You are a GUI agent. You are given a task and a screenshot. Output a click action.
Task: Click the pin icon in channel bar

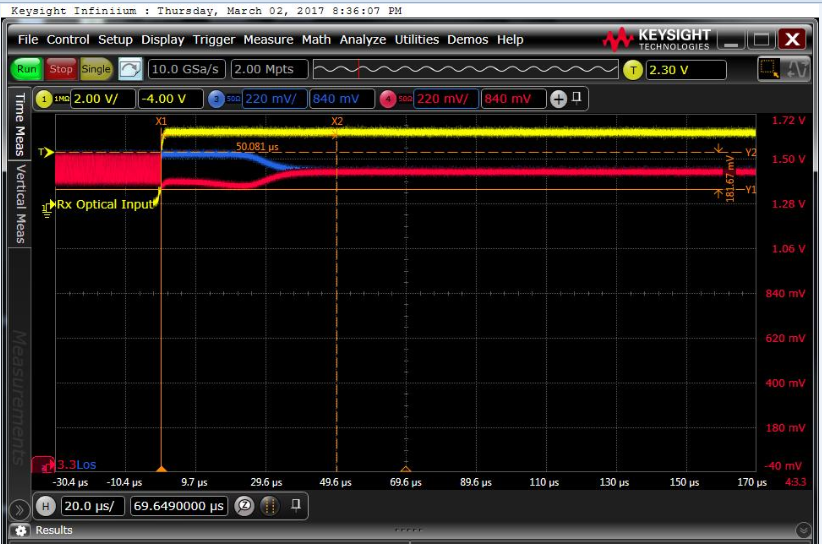click(x=577, y=97)
